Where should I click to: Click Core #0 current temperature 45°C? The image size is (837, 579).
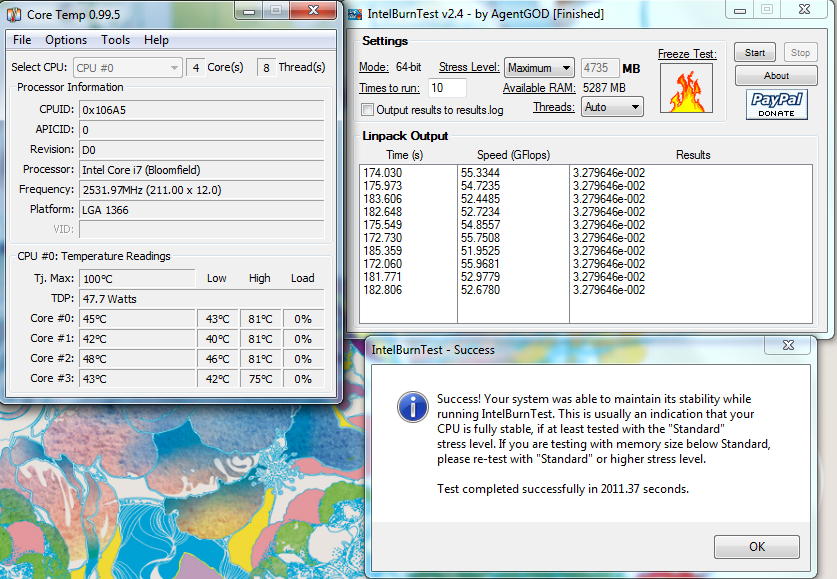tap(137, 319)
